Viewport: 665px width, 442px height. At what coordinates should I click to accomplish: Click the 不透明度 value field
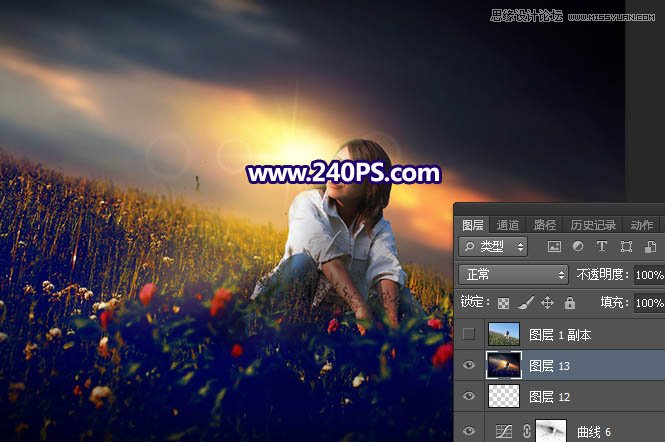pos(648,274)
